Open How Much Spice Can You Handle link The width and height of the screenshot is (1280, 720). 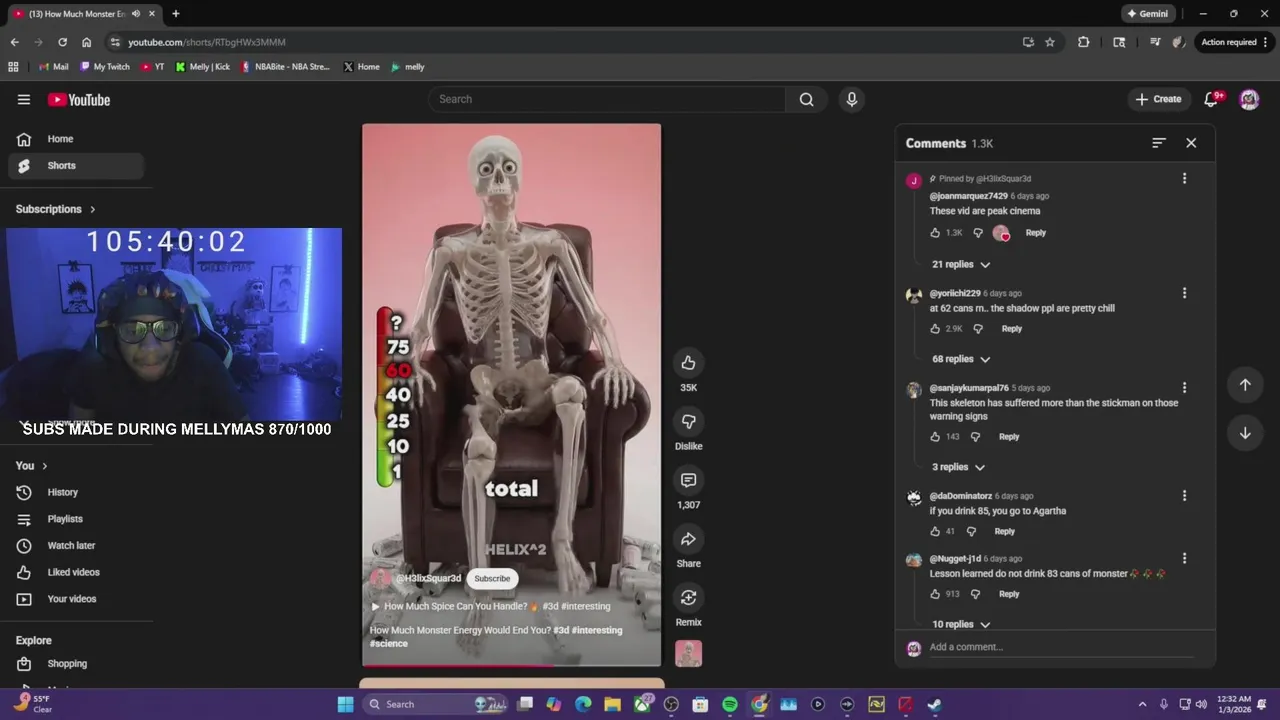490,606
